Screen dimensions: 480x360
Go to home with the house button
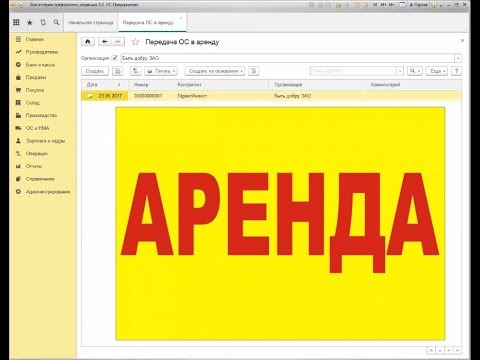click(x=88, y=42)
